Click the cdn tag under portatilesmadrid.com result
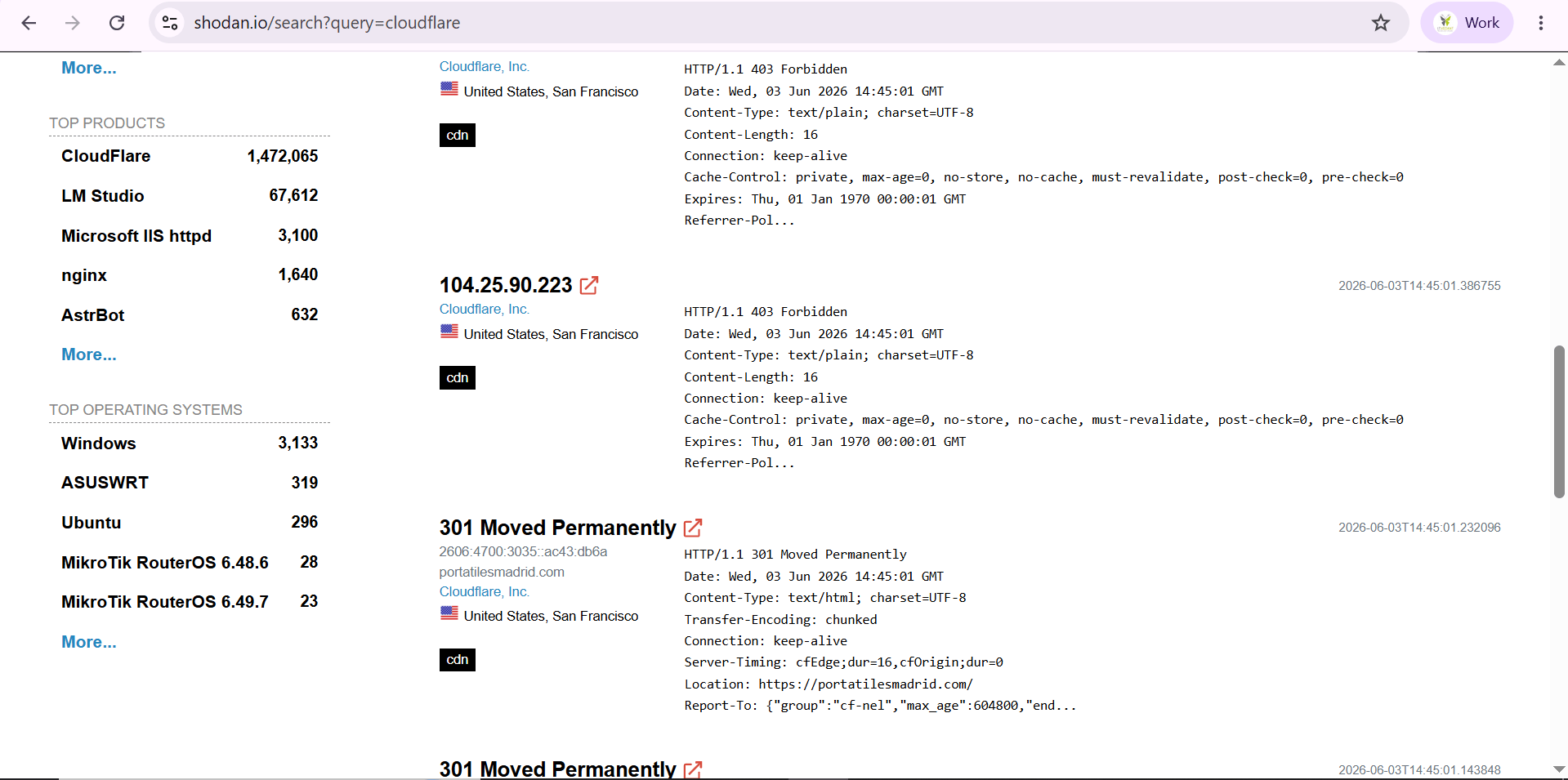This screenshot has height=780, width=1568. point(458,659)
